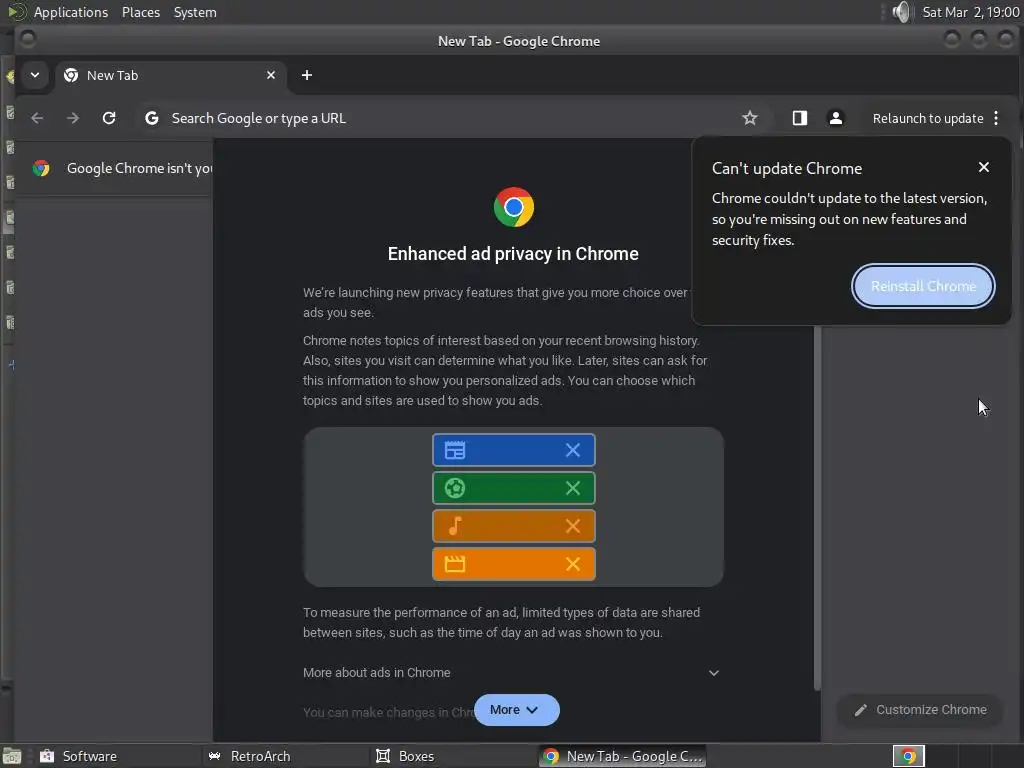
Task: Expand More about ads in Chrome
Action: pos(513,673)
